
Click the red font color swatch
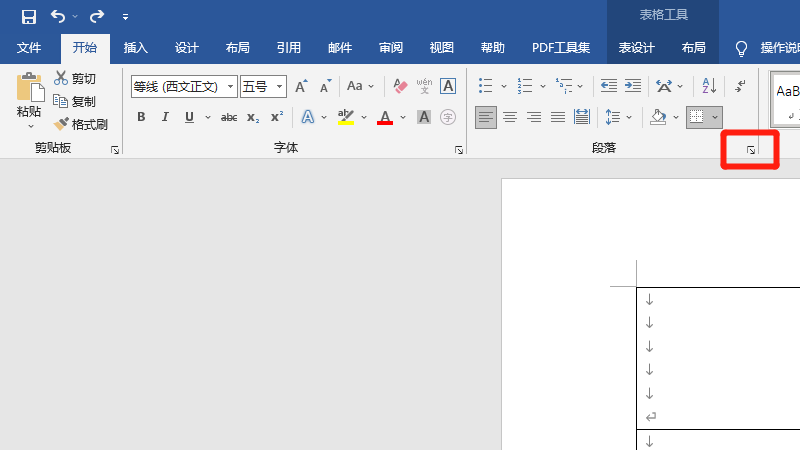pyautogui.click(x=385, y=117)
